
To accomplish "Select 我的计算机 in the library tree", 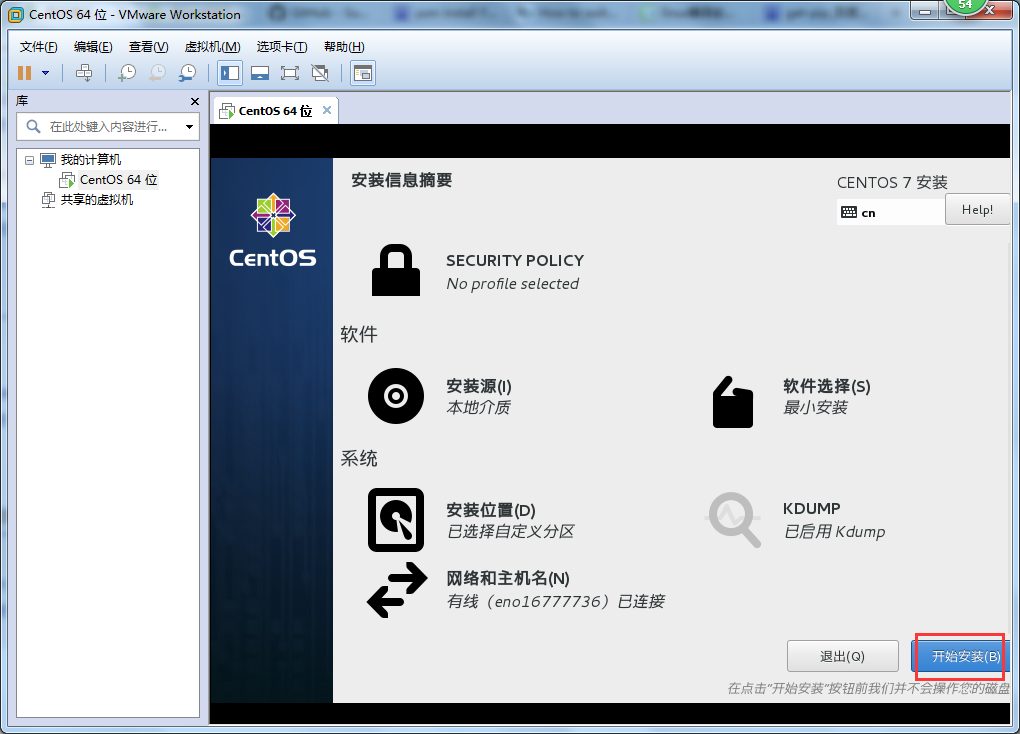I will pos(90,159).
